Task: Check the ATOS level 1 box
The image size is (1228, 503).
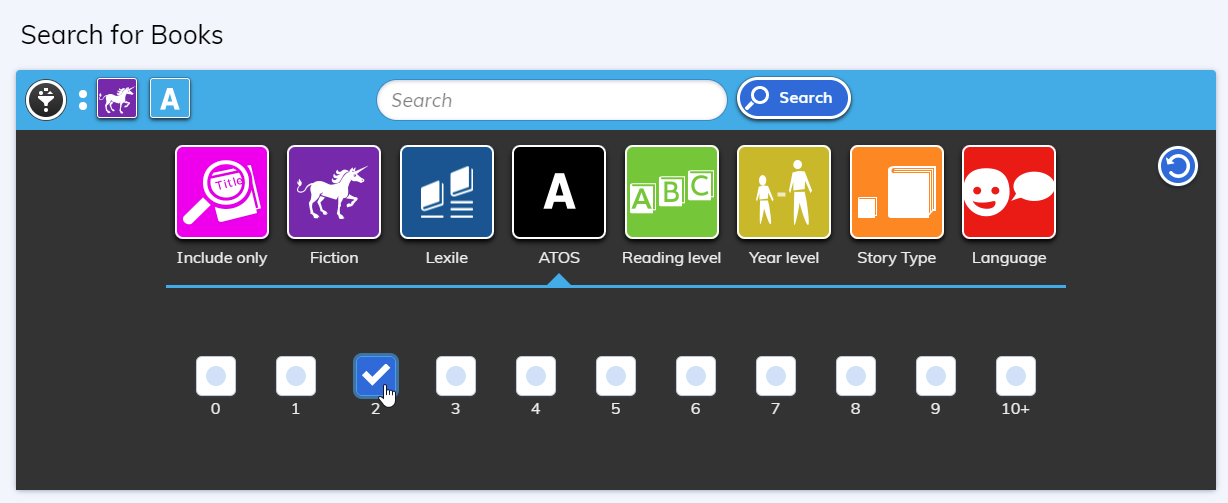Action: [296, 376]
